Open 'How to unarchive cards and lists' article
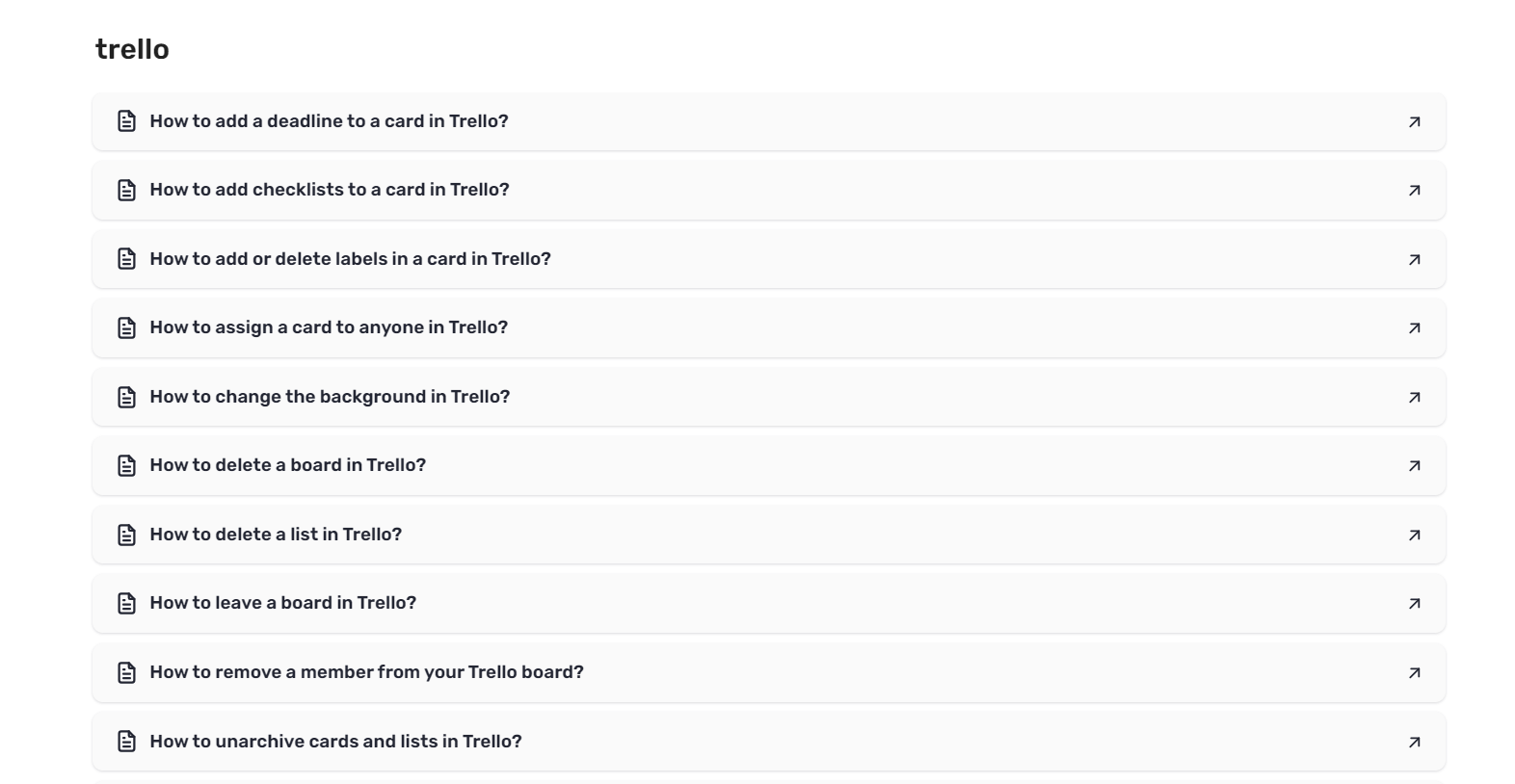The image size is (1515, 784). pyautogui.click(x=768, y=742)
